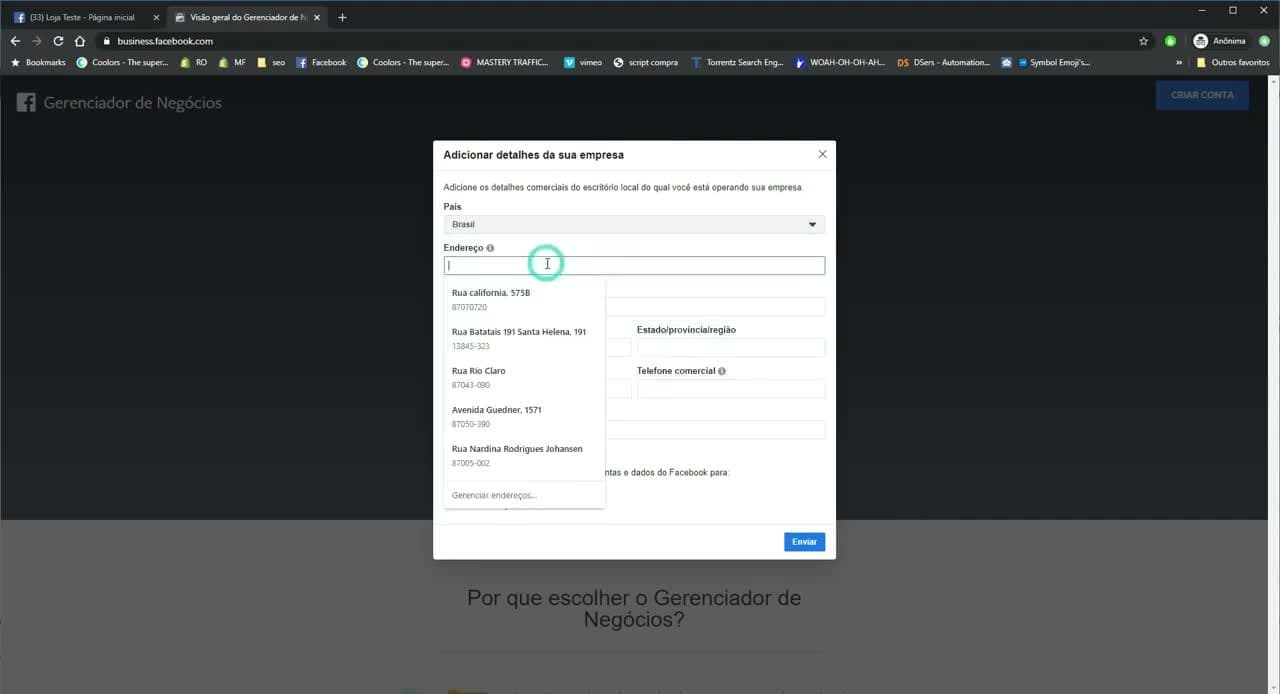Click the green extension icon near Anônima
This screenshot has width=1280, height=694.
tap(1170, 41)
